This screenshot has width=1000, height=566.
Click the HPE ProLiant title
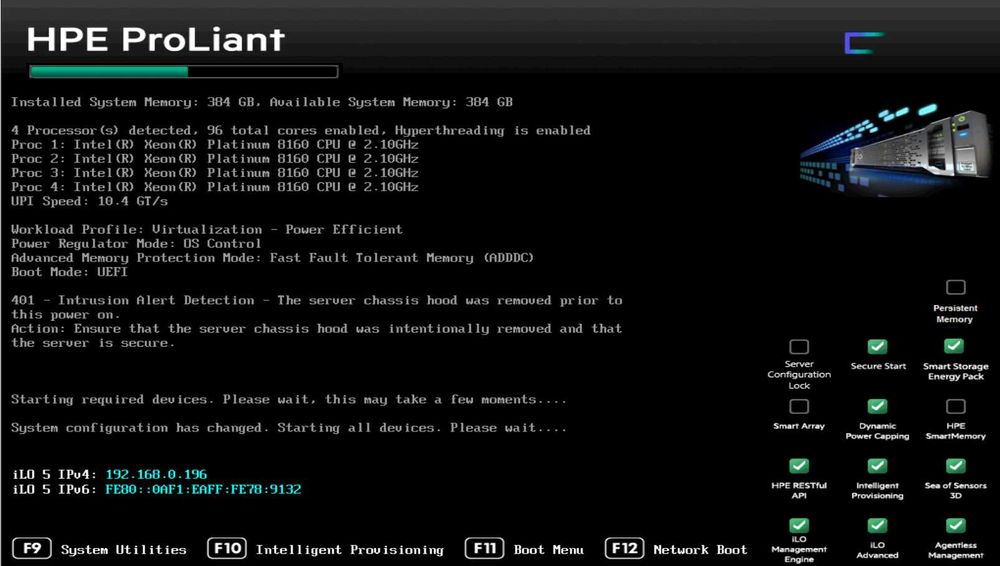[x=156, y=39]
